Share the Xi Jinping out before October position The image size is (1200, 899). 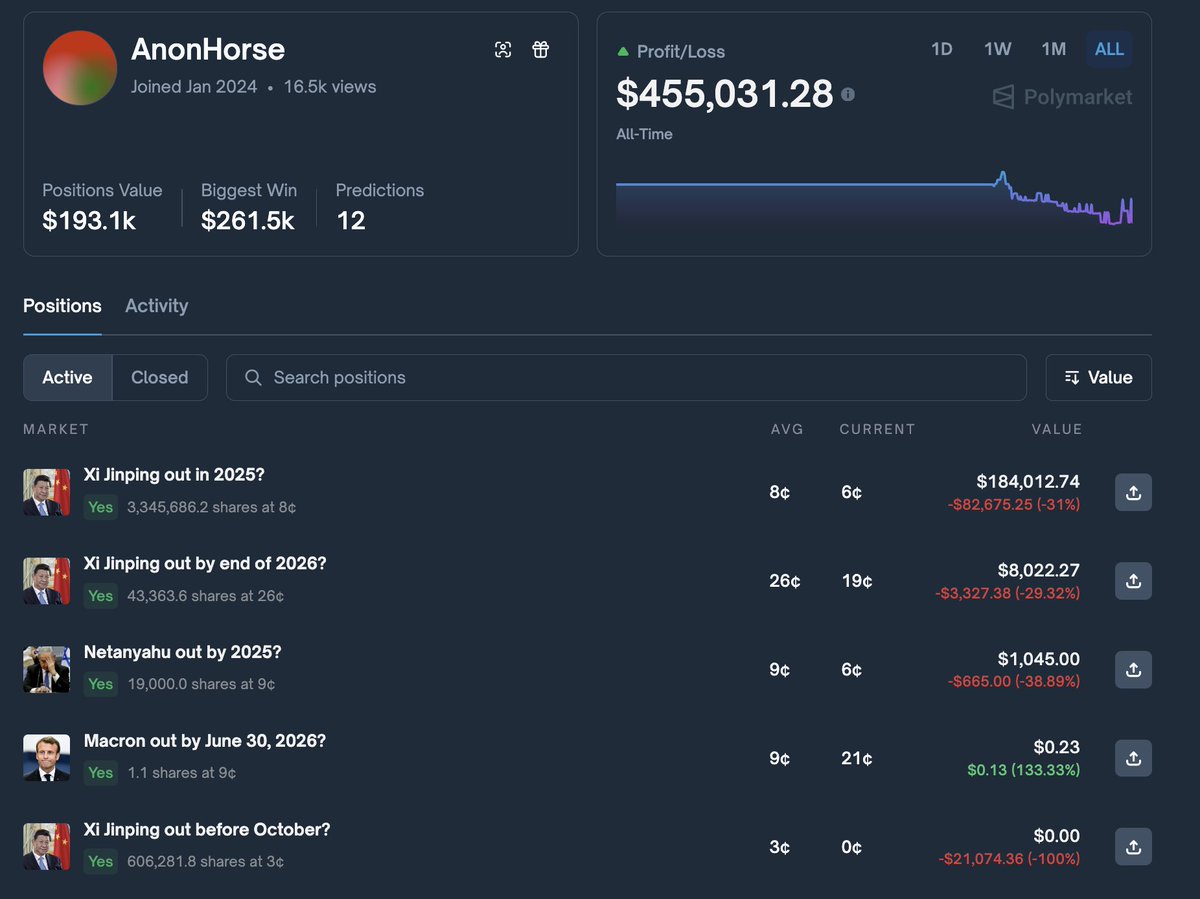(x=1133, y=847)
